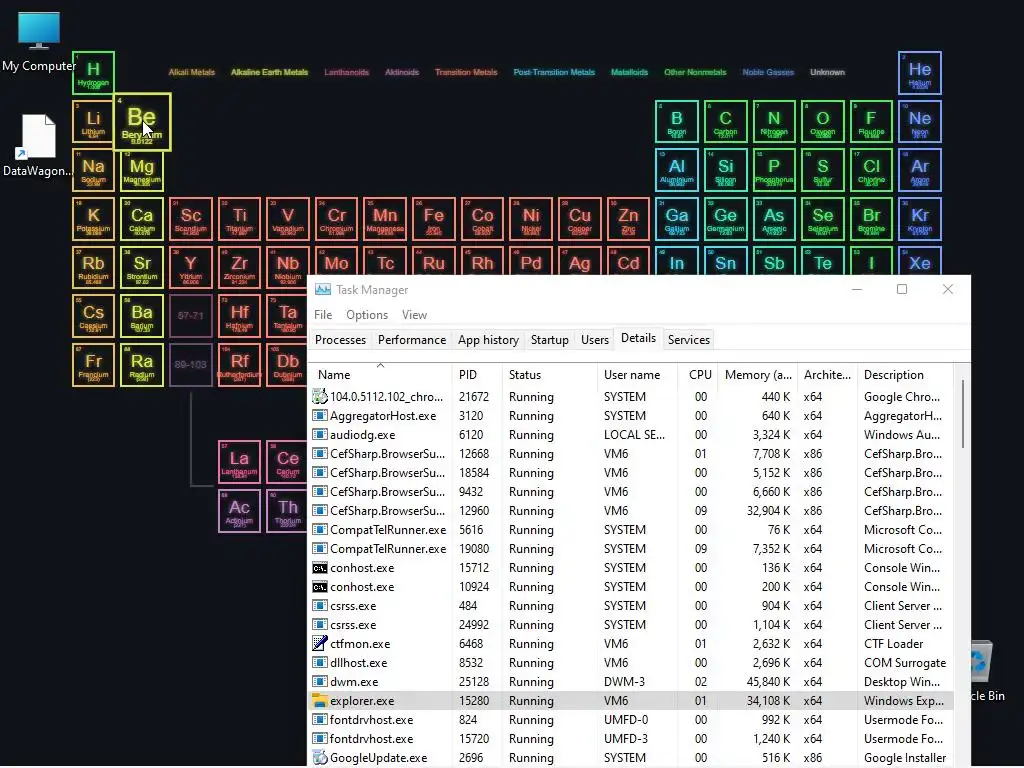The width and height of the screenshot is (1024, 768).
Task: Choose the Oxygen element tile
Action: coord(822,121)
